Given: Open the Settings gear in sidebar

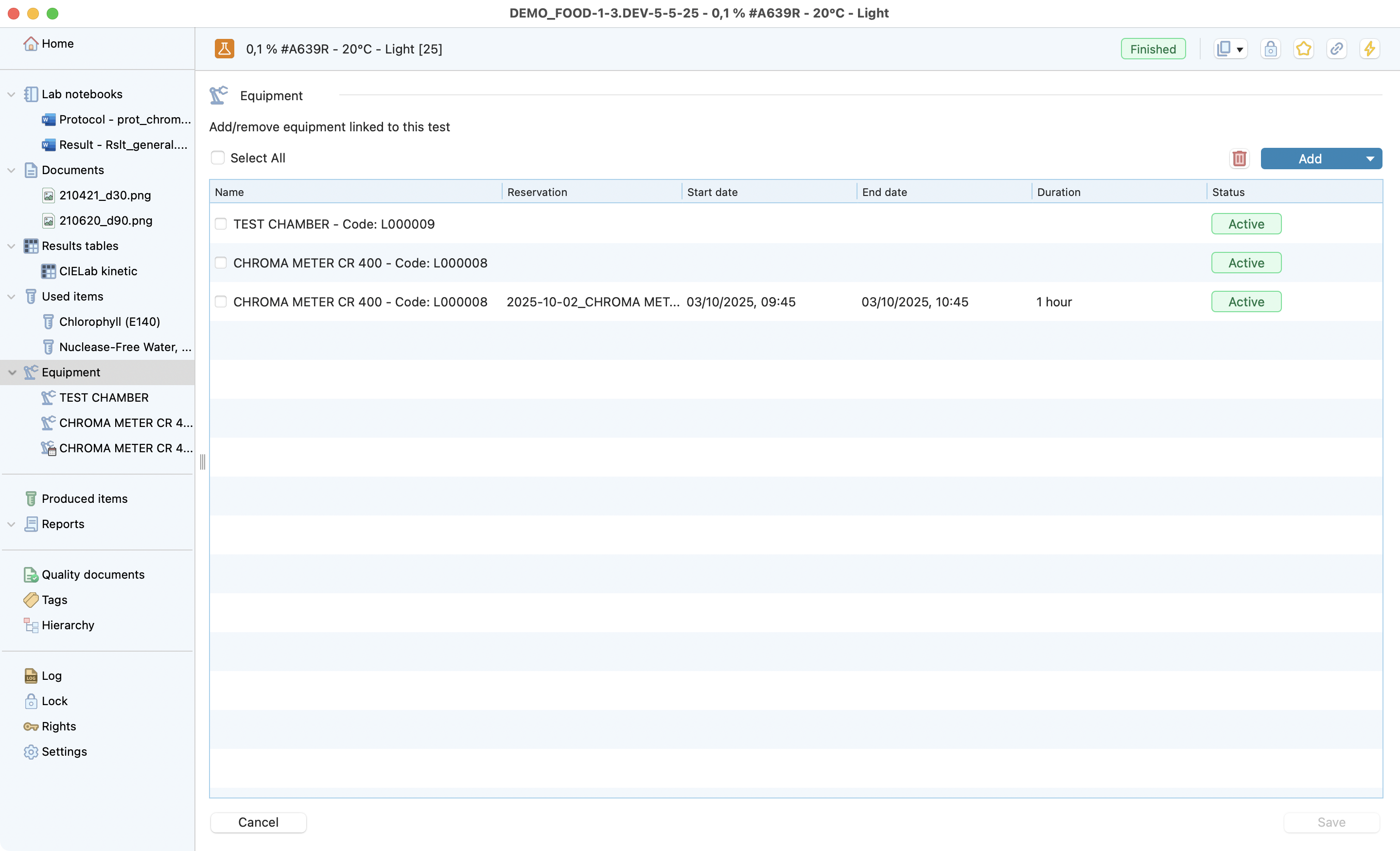Looking at the screenshot, I should [31, 751].
